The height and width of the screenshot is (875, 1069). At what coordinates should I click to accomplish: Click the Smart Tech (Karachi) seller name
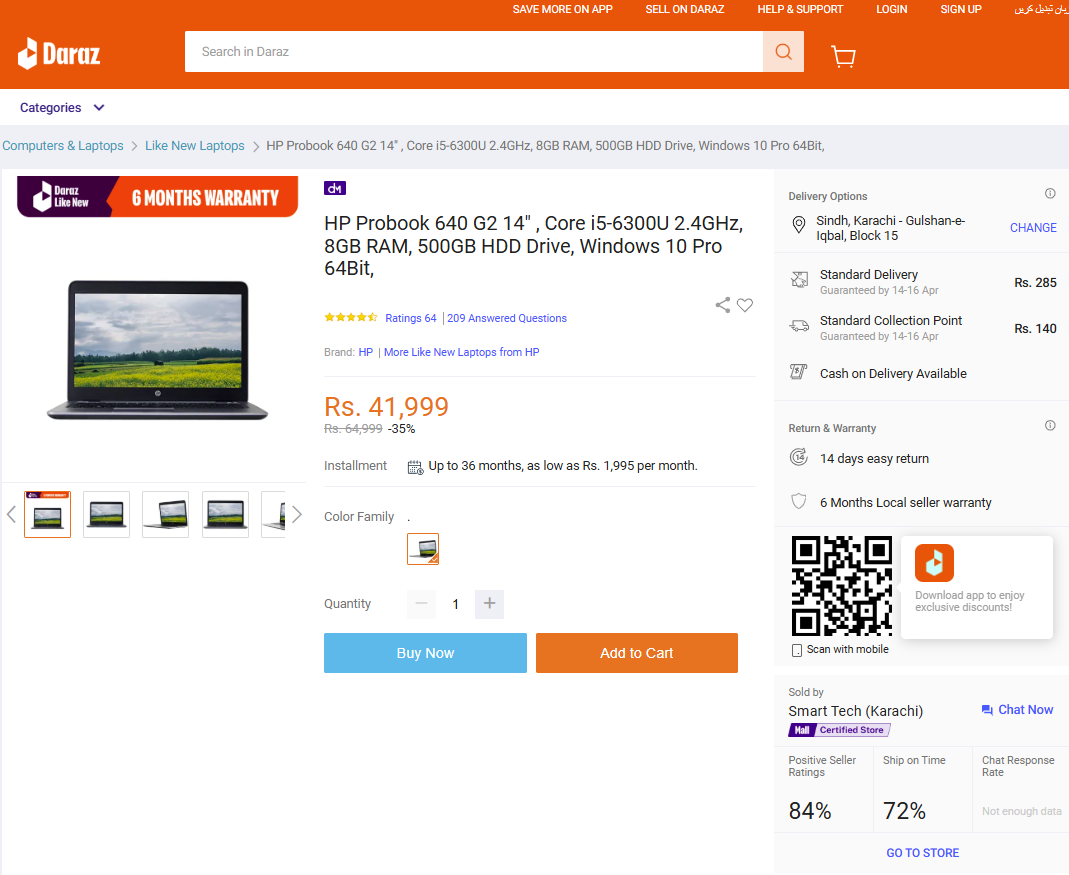856,711
